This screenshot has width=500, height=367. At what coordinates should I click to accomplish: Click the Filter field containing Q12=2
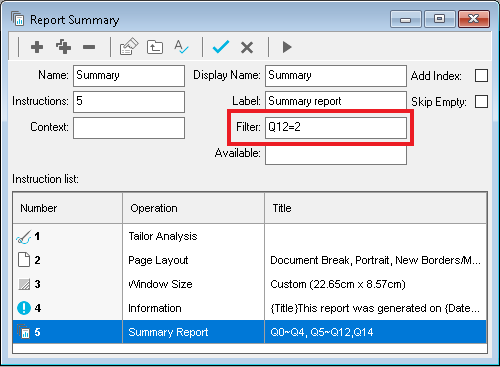click(336, 128)
